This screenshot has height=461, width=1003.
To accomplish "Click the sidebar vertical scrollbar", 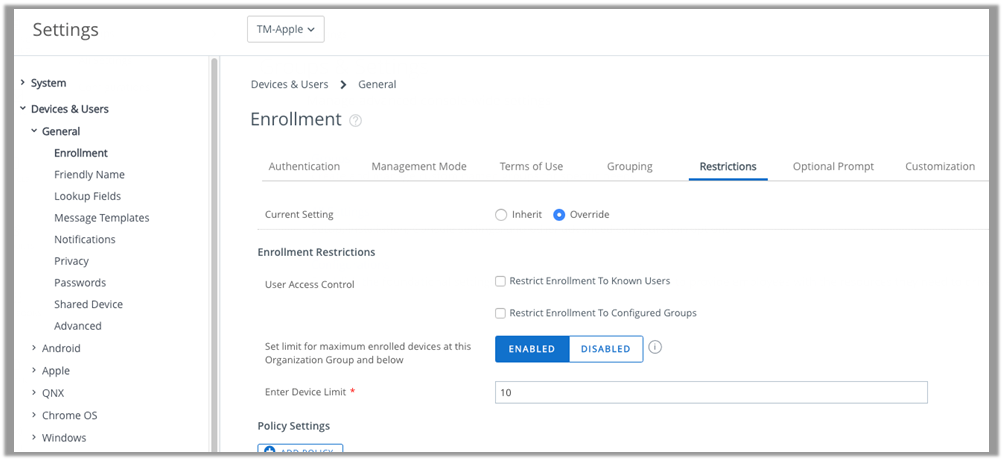I will pos(214,250).
